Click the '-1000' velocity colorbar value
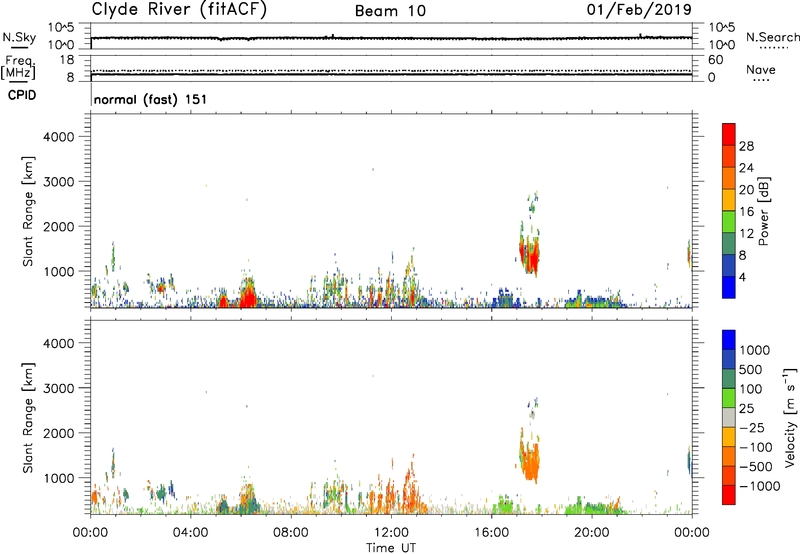The width and height of the screenshot is (800, 554). (x=760, y=486)
